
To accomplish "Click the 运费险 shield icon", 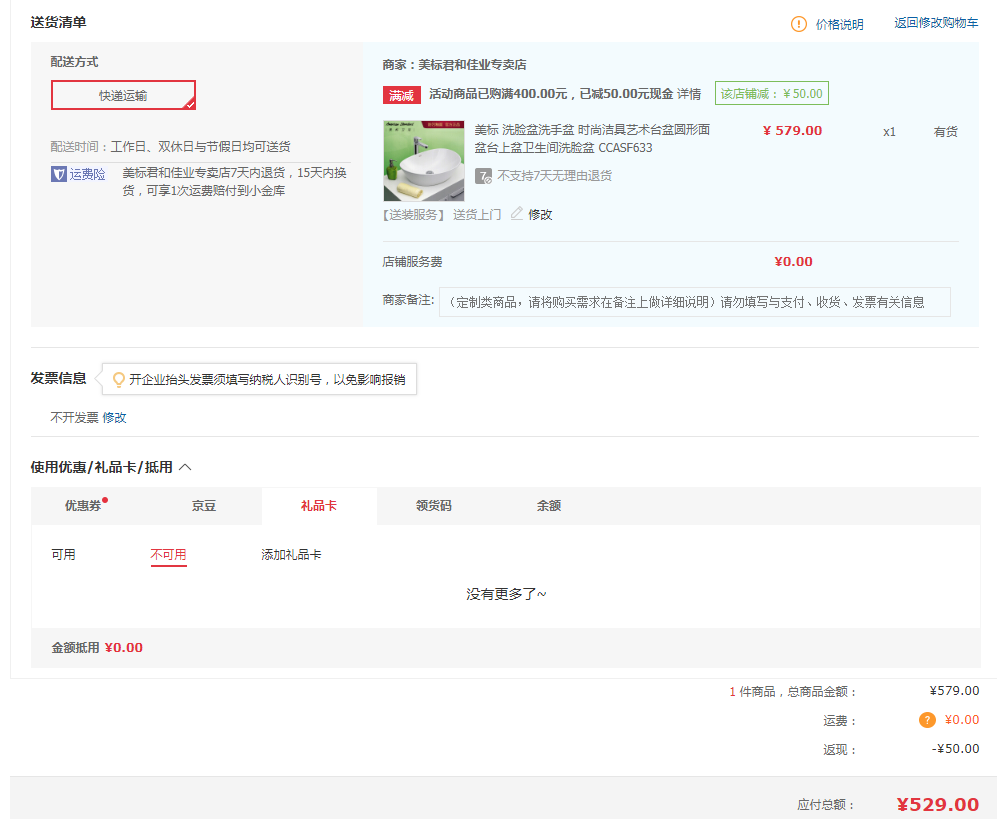I will (58, 174).
